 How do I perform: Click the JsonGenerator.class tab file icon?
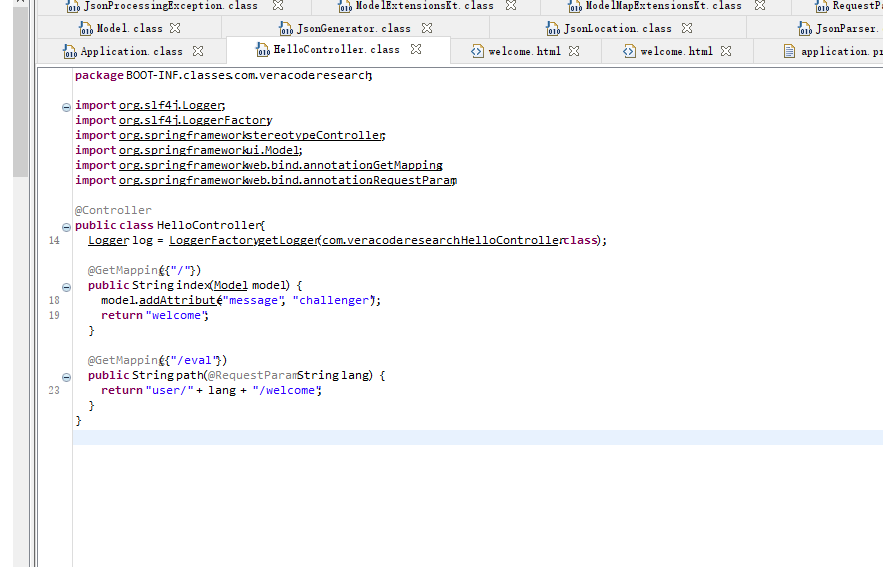point(287,28)
